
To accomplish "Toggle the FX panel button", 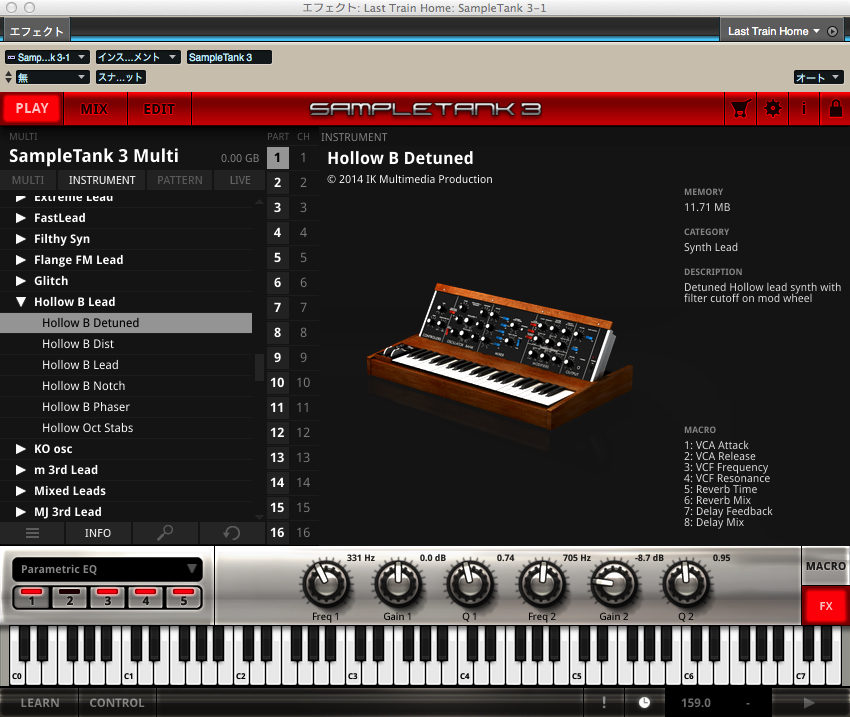I will coord(826,606).
